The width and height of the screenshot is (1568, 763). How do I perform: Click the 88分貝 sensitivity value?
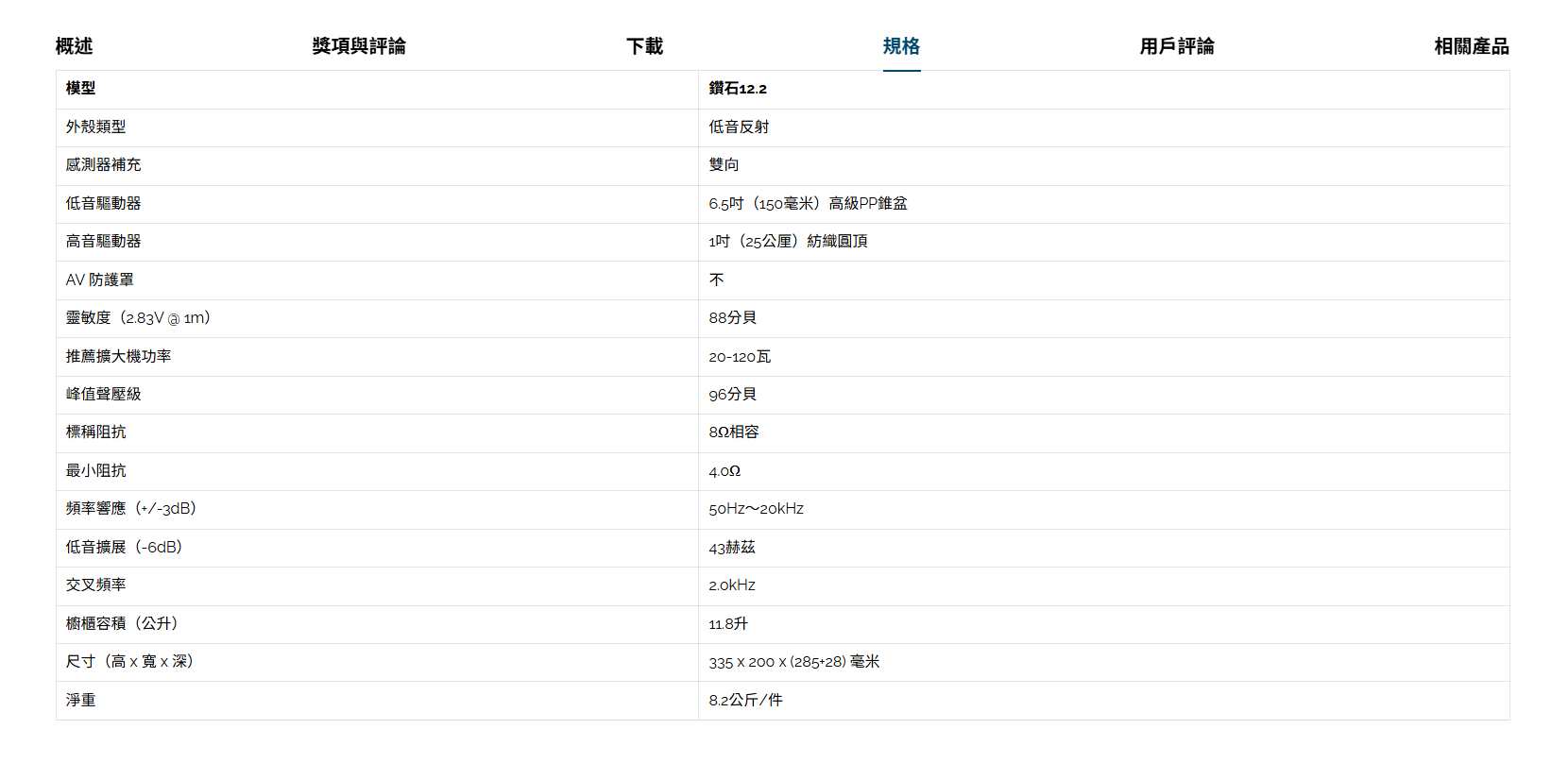click(x=733, y=317)
